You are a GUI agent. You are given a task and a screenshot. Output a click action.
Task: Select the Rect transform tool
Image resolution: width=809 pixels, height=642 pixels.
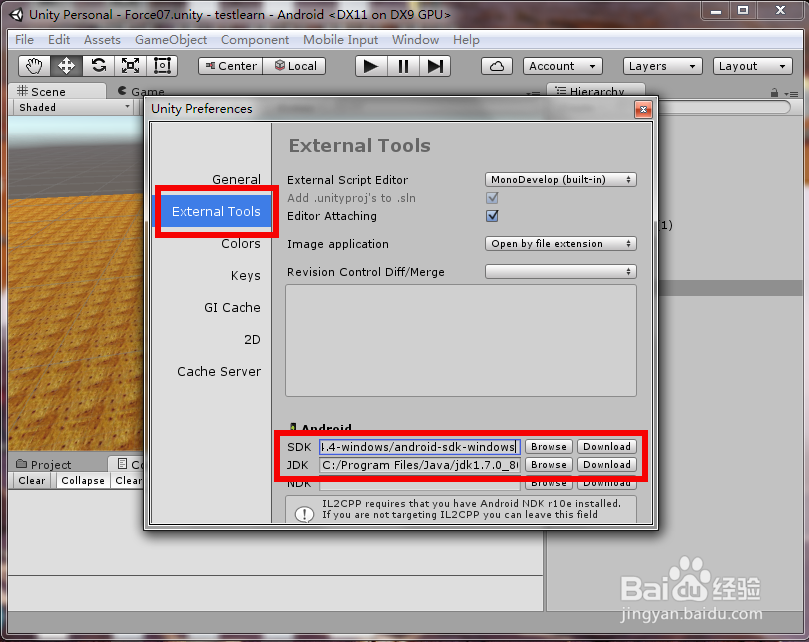162,66
